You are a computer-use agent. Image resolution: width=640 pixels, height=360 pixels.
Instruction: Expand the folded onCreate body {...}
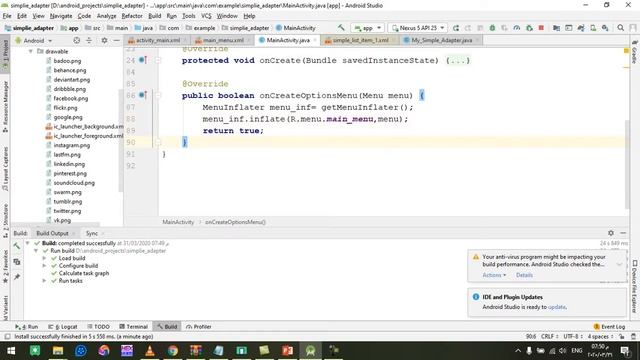tap(458, 60)
